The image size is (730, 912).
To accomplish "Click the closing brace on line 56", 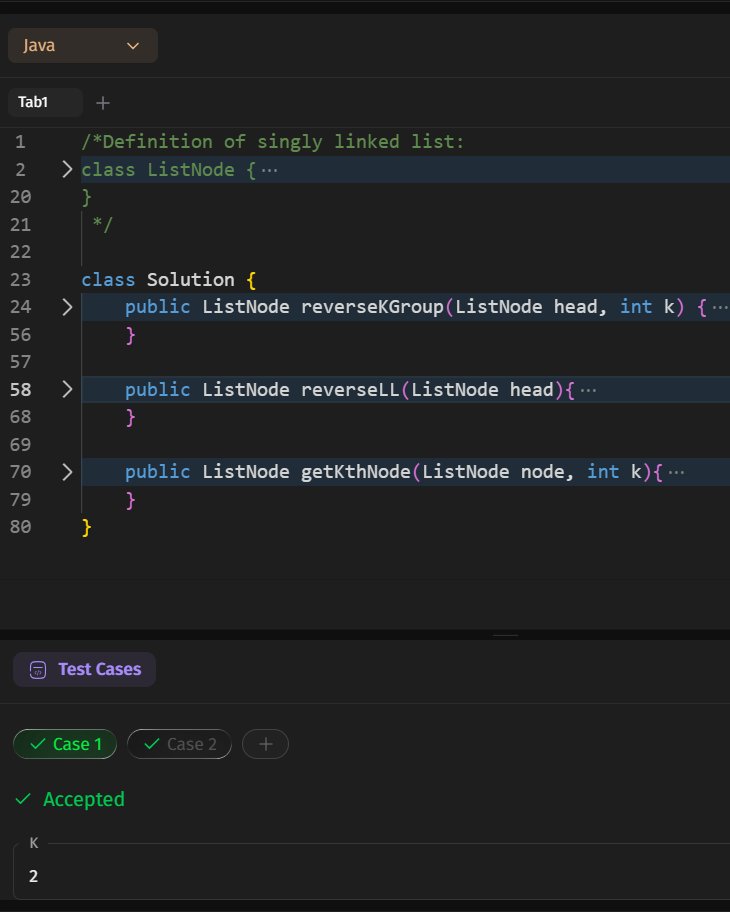I will pos(130,335).
